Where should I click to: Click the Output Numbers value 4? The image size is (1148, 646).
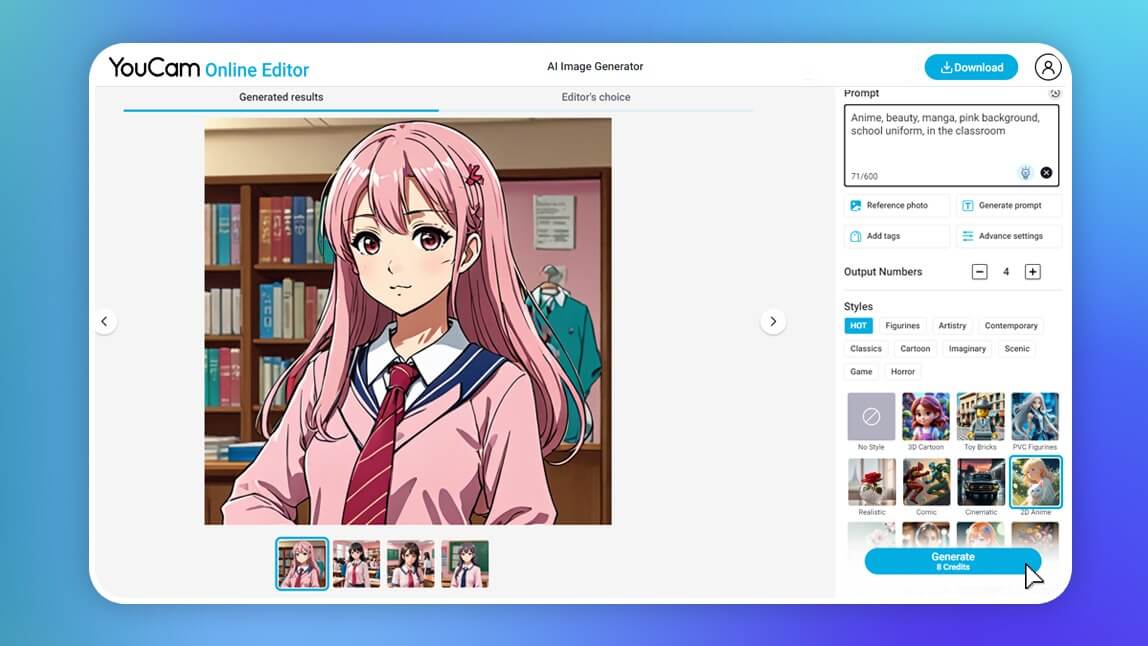(1006, 272)
